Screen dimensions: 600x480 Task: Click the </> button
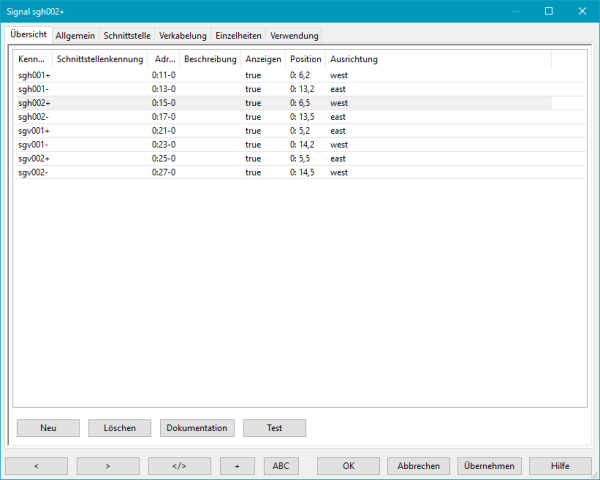tap(179, 466)
